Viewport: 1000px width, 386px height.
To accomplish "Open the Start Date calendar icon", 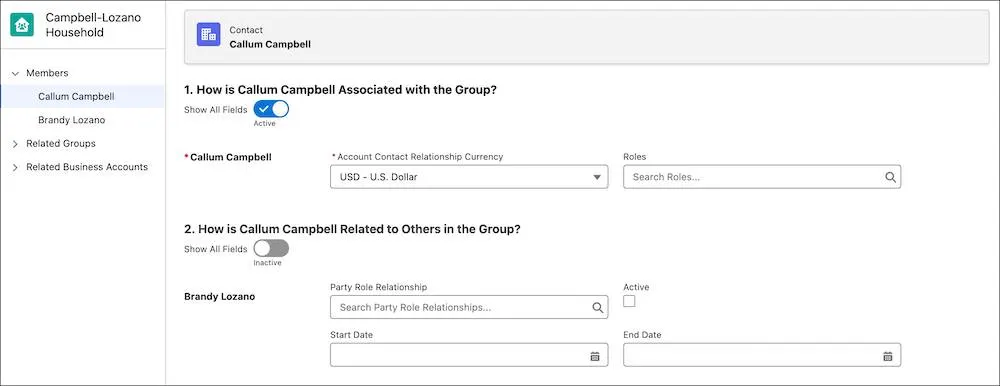I will pyautogui.click(x=595, y=356).
